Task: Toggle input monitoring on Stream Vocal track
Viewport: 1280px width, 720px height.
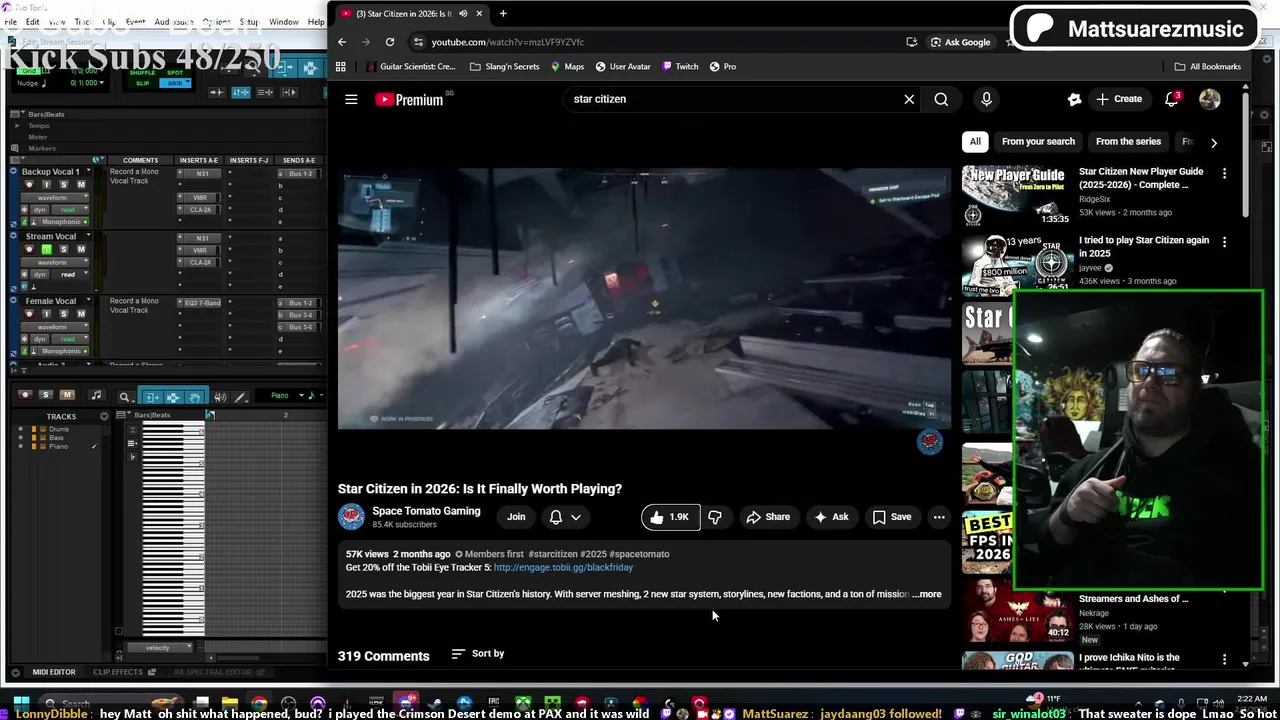Action: pos(46,249)
